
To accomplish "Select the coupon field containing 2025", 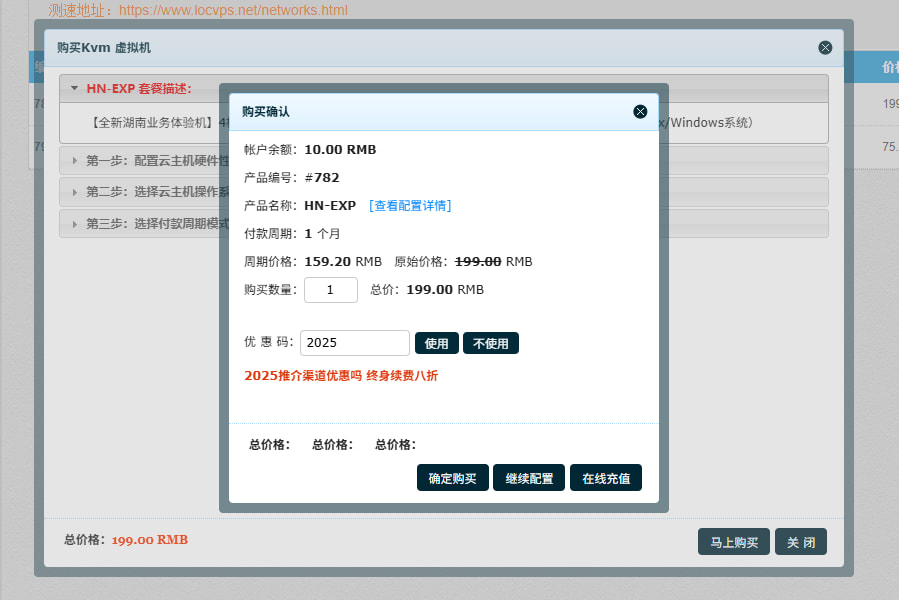I will coord(354,342).
